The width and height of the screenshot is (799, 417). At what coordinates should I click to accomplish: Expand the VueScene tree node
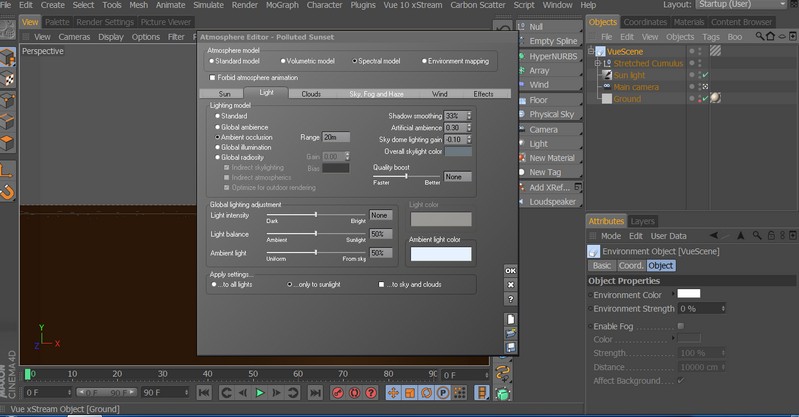pyautogui.click(x=591, y=51)
